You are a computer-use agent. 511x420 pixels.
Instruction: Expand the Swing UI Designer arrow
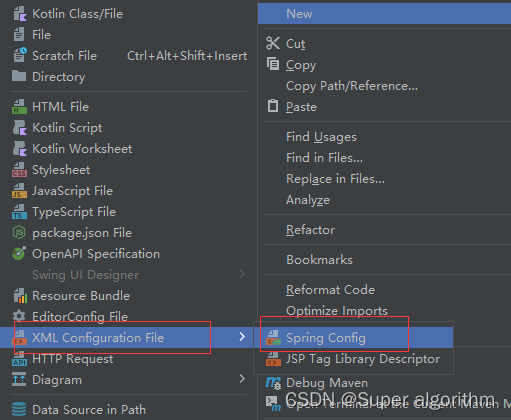point(242,274)
